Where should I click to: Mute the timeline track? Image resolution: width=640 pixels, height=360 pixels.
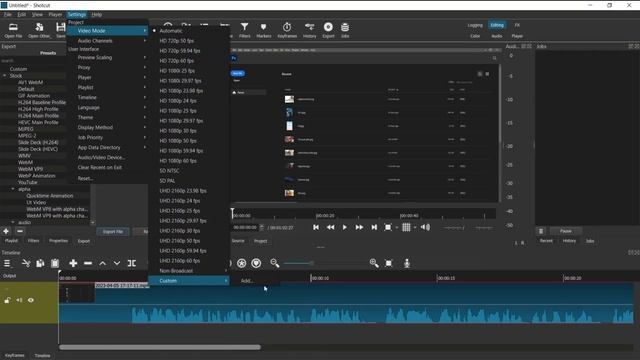click(x=19, y=300)
